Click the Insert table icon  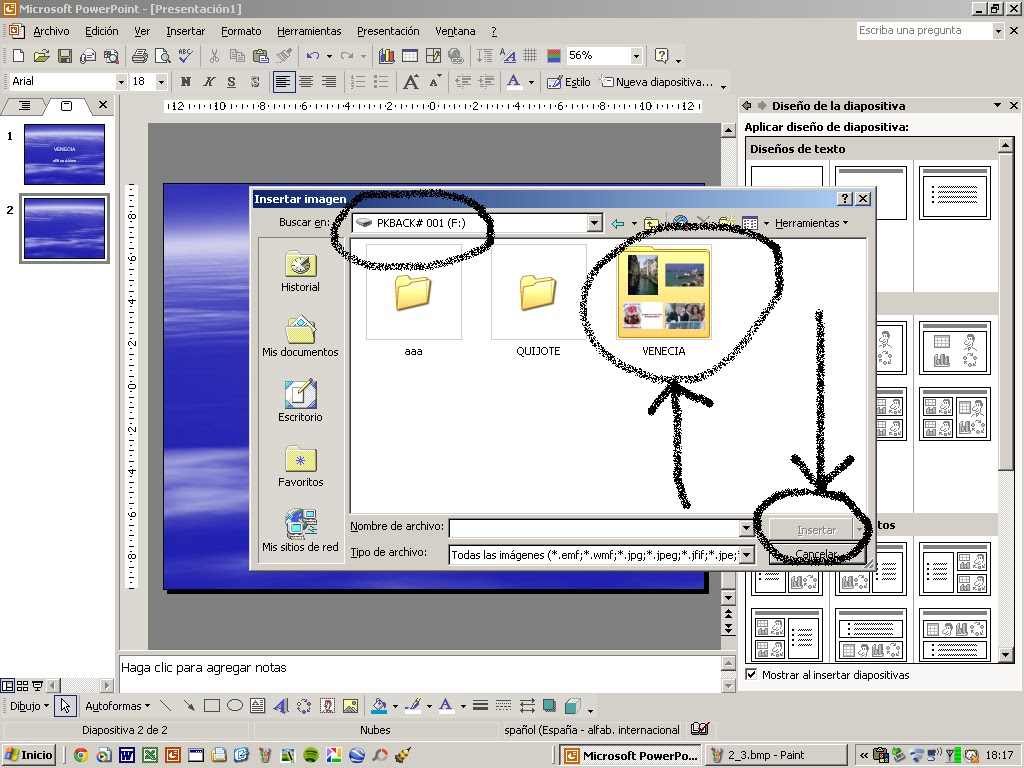pyautogui.click(x=409, y=56)
